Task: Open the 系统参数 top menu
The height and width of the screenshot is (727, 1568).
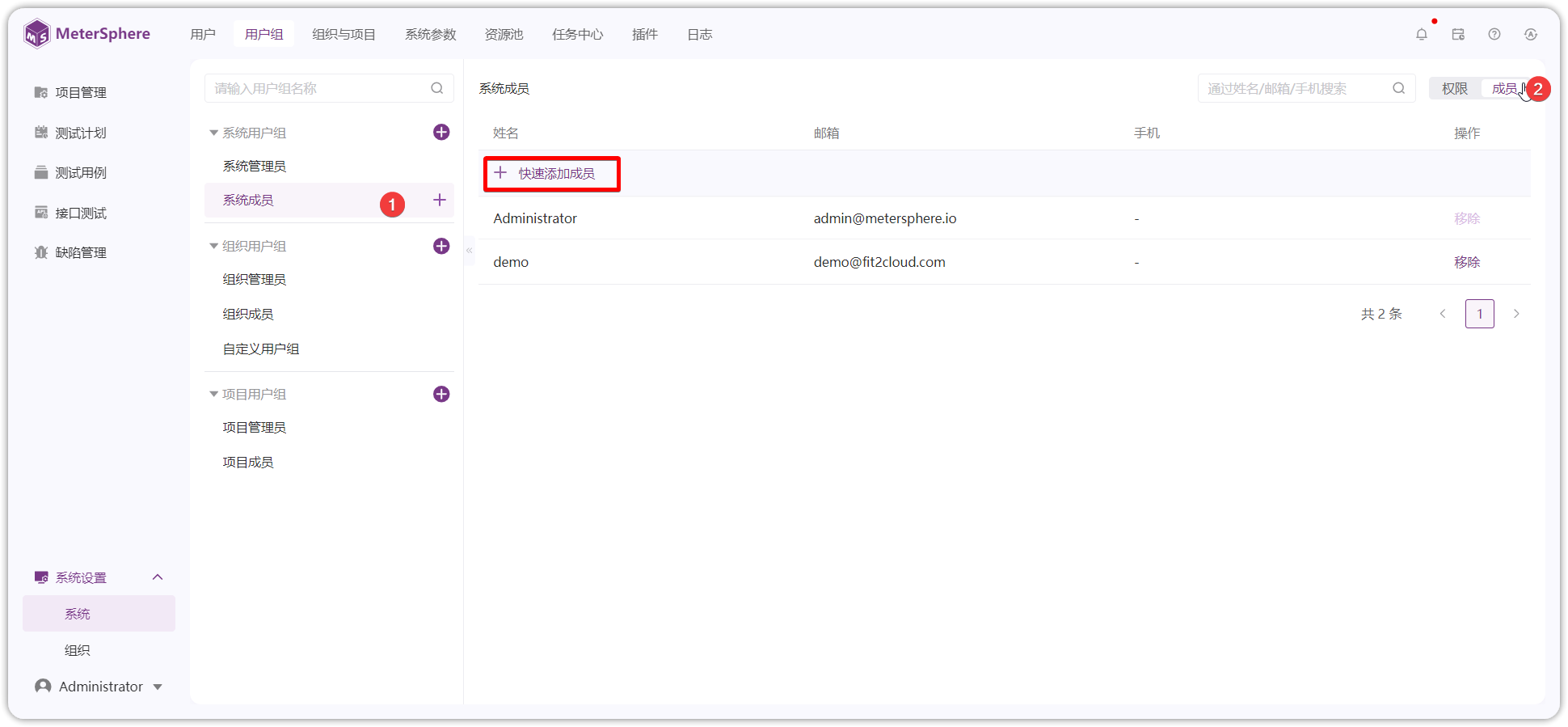Action: [x=431, y=34]
